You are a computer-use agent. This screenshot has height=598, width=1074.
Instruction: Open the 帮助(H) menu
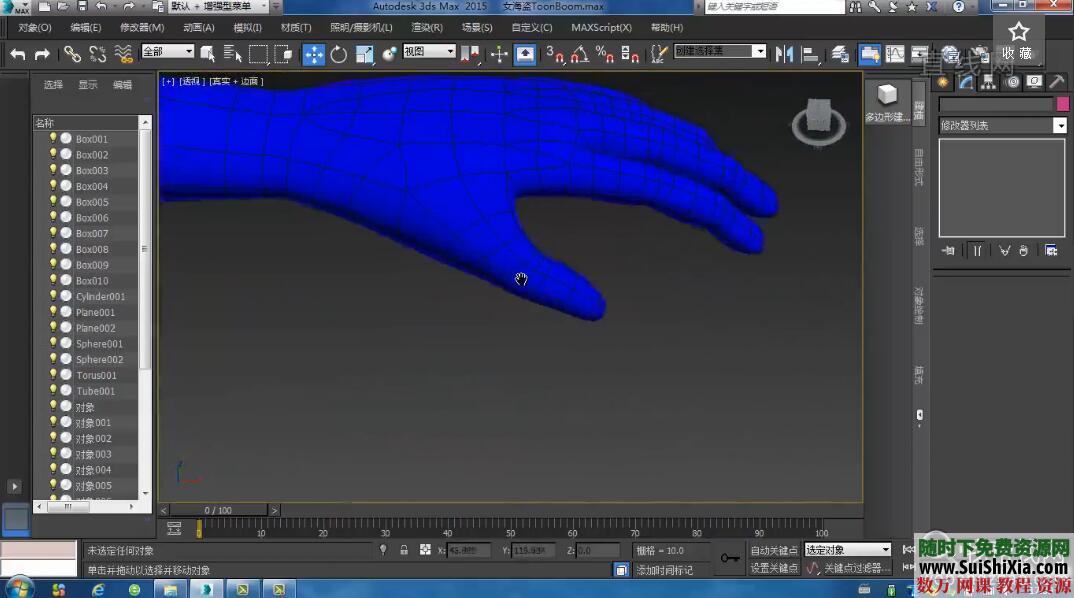[666, 27]
